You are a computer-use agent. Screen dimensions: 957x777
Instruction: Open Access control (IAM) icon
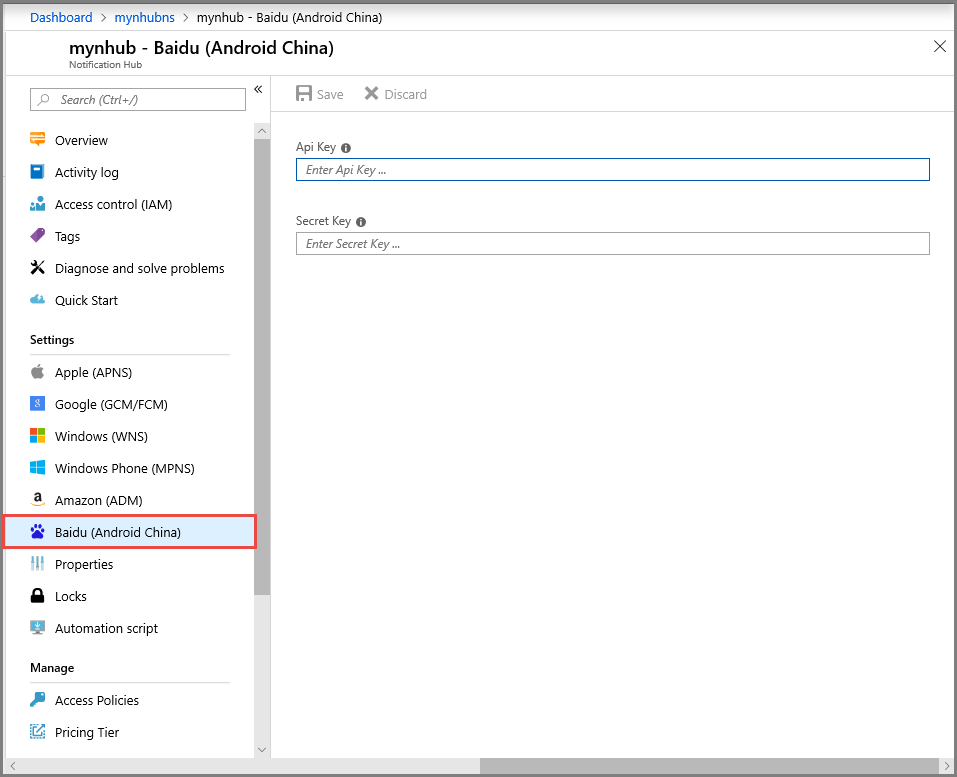(x=38, y=204)
